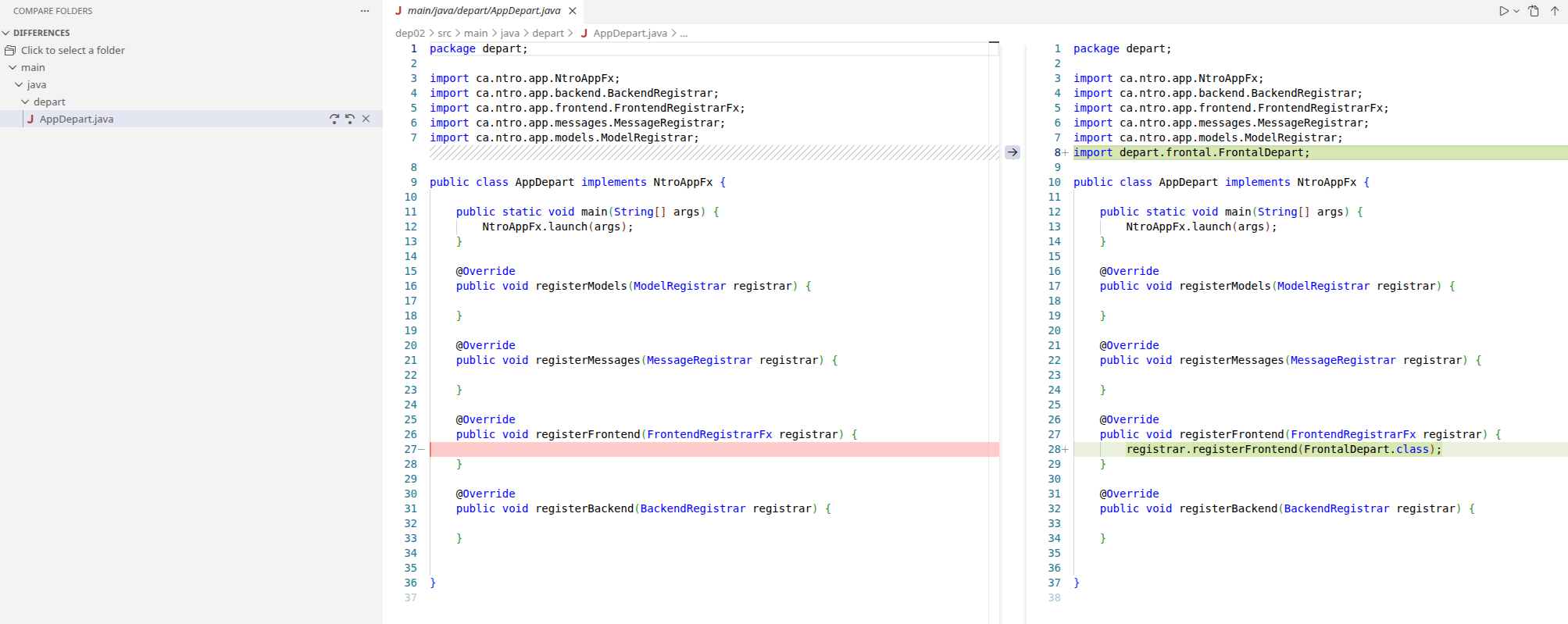
Task: Collapse the DIFFERENCES section
Action: pos(6,33)
